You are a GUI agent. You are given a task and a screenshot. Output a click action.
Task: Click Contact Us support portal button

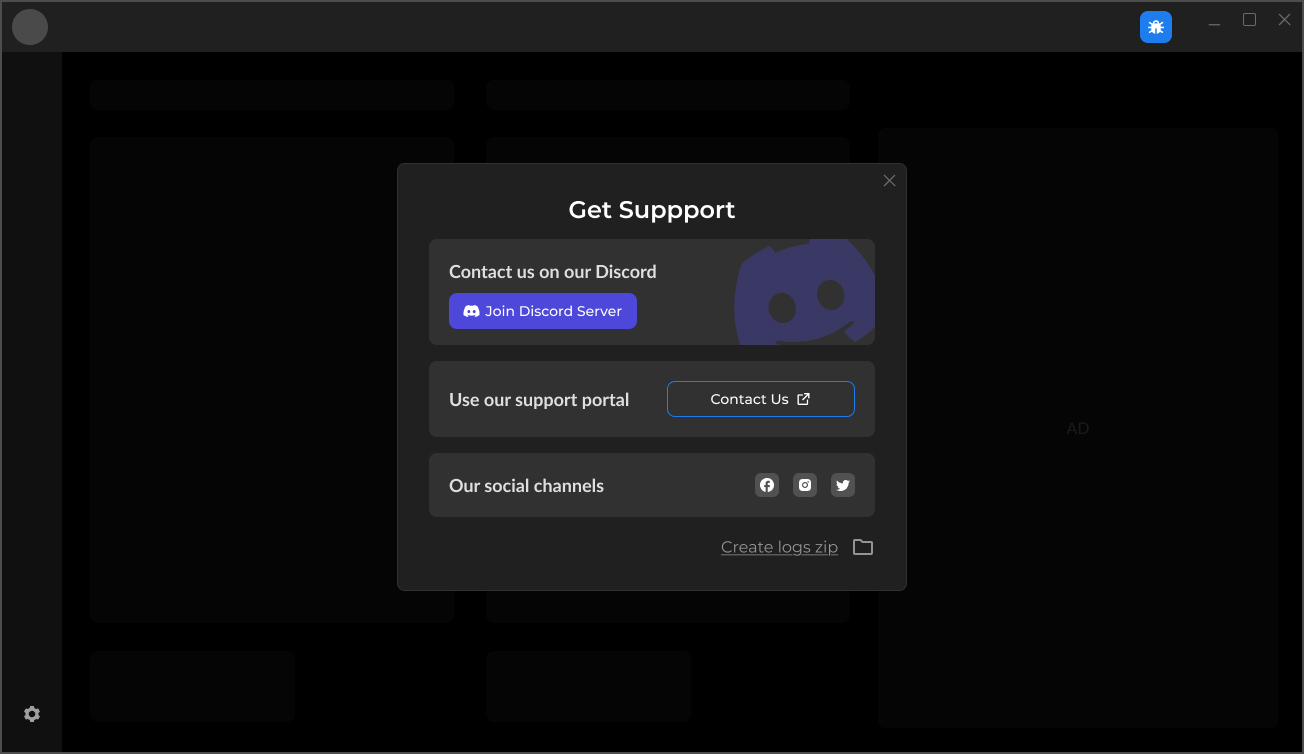coord(761,399)
